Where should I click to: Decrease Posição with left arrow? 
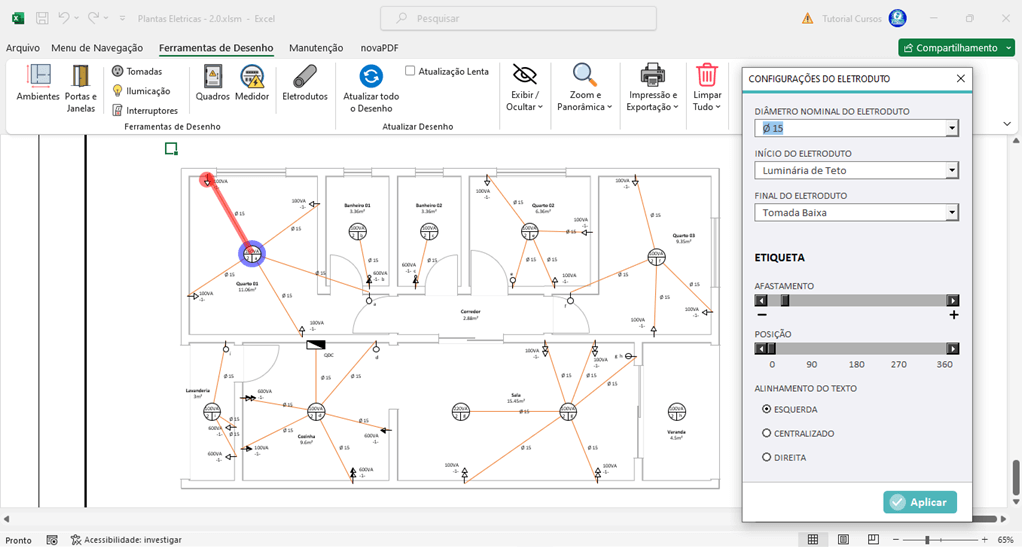pyautogui.click(x=761, y=349)
